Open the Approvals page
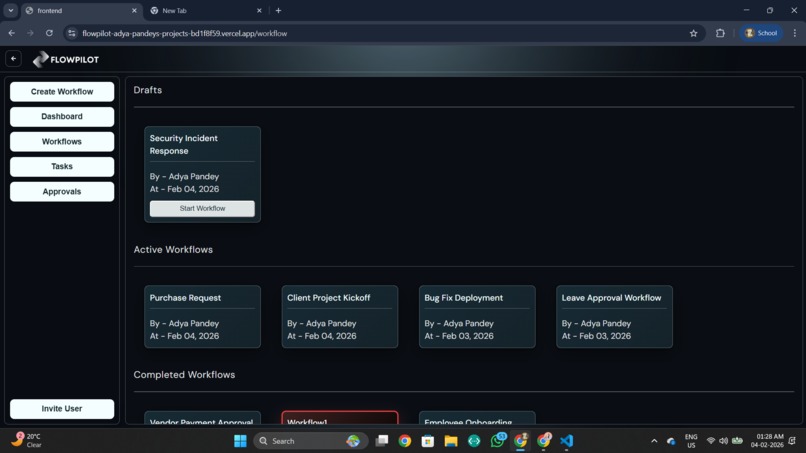Viewport: 806px width, 453px height. (62, 191)
